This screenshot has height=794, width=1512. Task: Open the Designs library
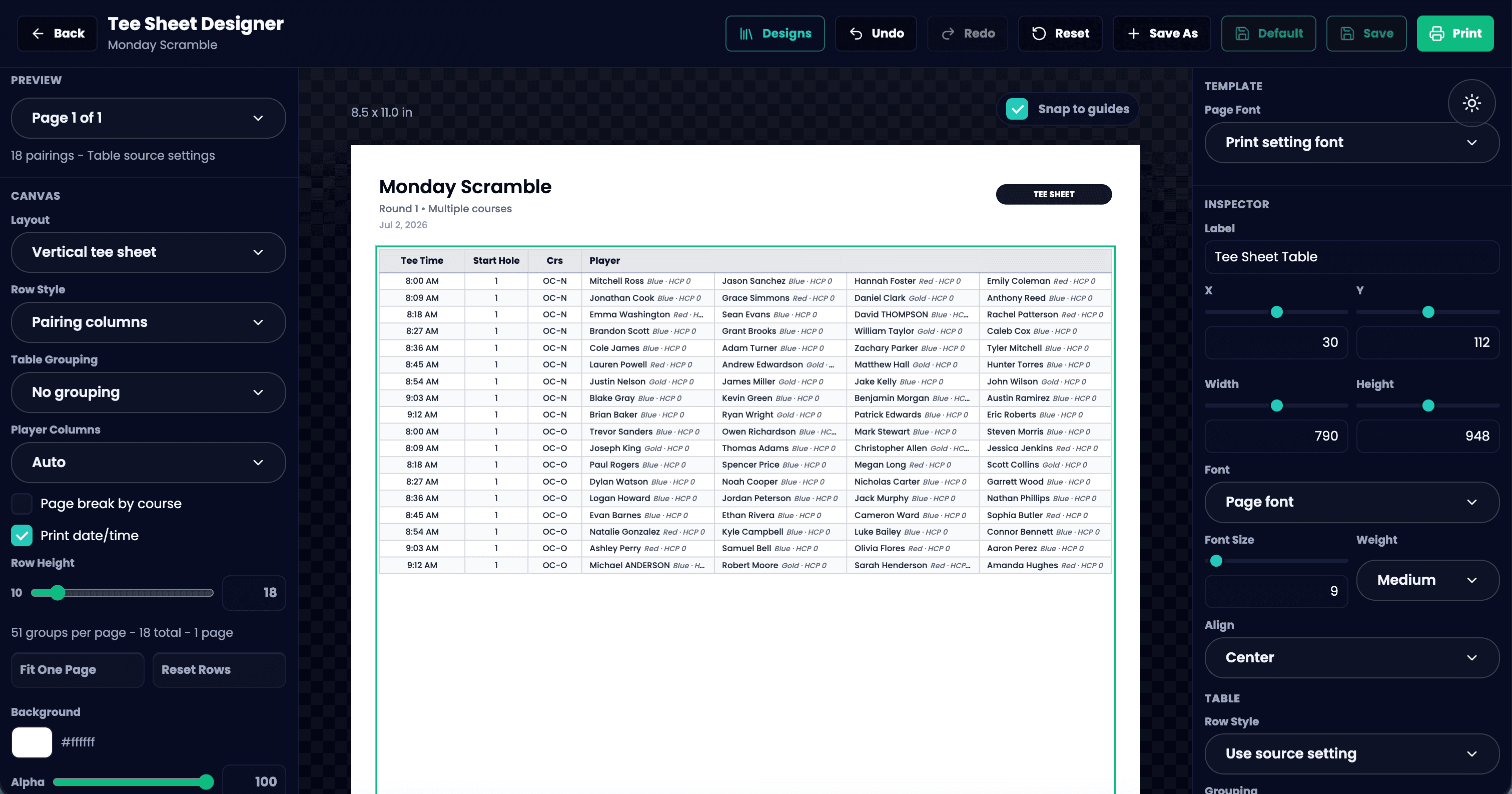(x=775, y=34)
